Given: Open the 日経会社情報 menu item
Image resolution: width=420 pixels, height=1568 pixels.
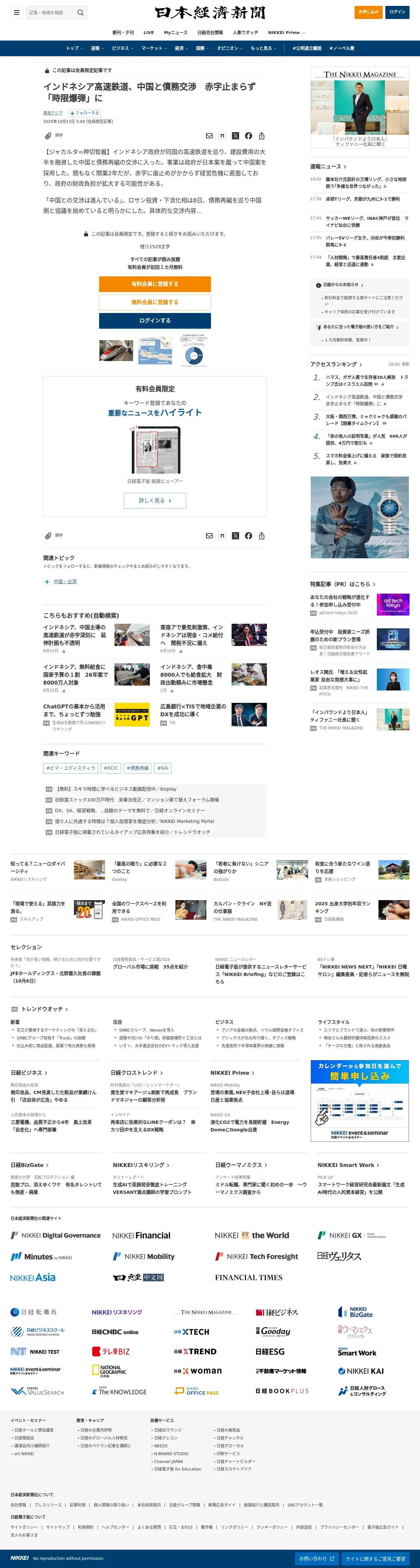Looking at the screenshot, I should click(x=210, y=33).
